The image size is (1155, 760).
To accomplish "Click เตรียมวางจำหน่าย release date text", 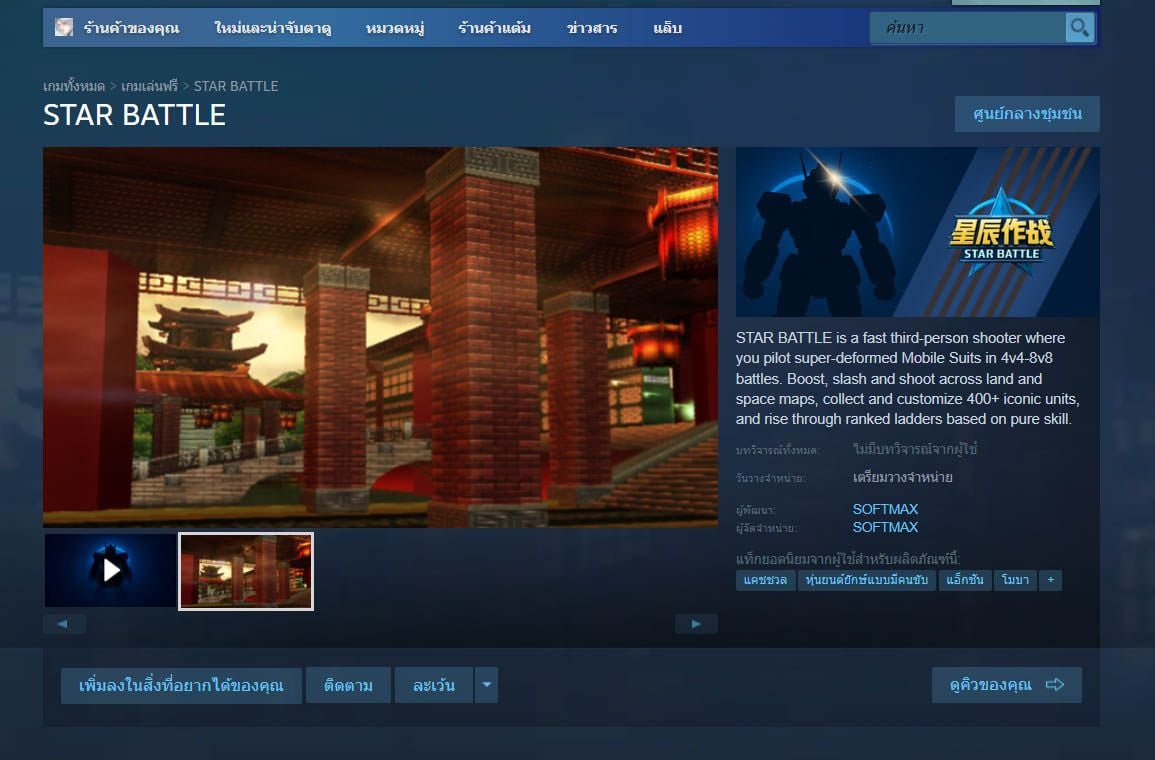I will tap(902, 477).
